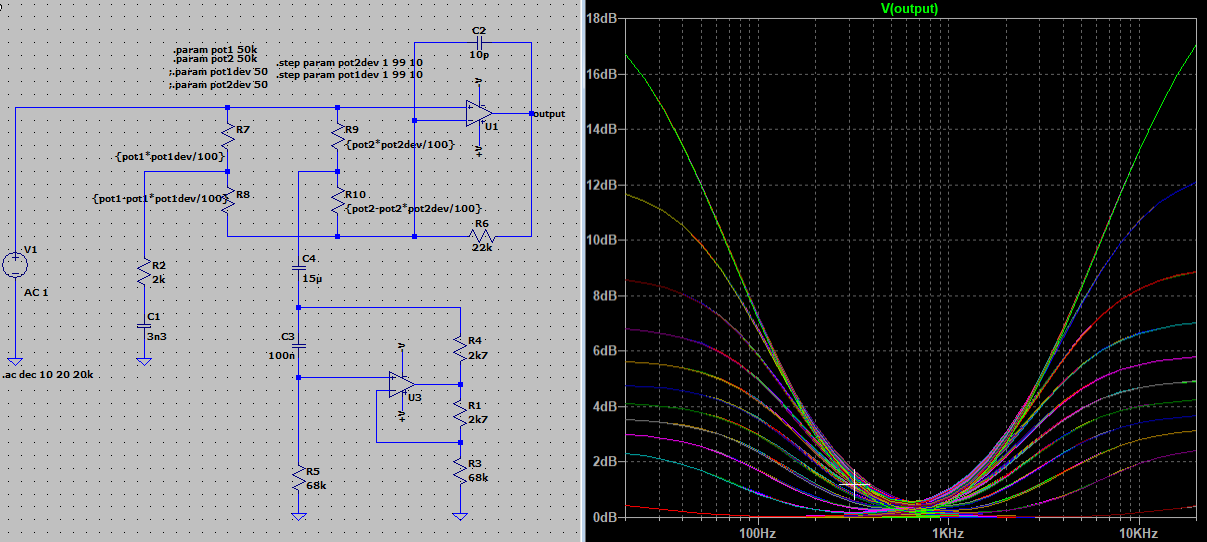
Task: Click ground symbol below R5
Action: coord(298,516)
